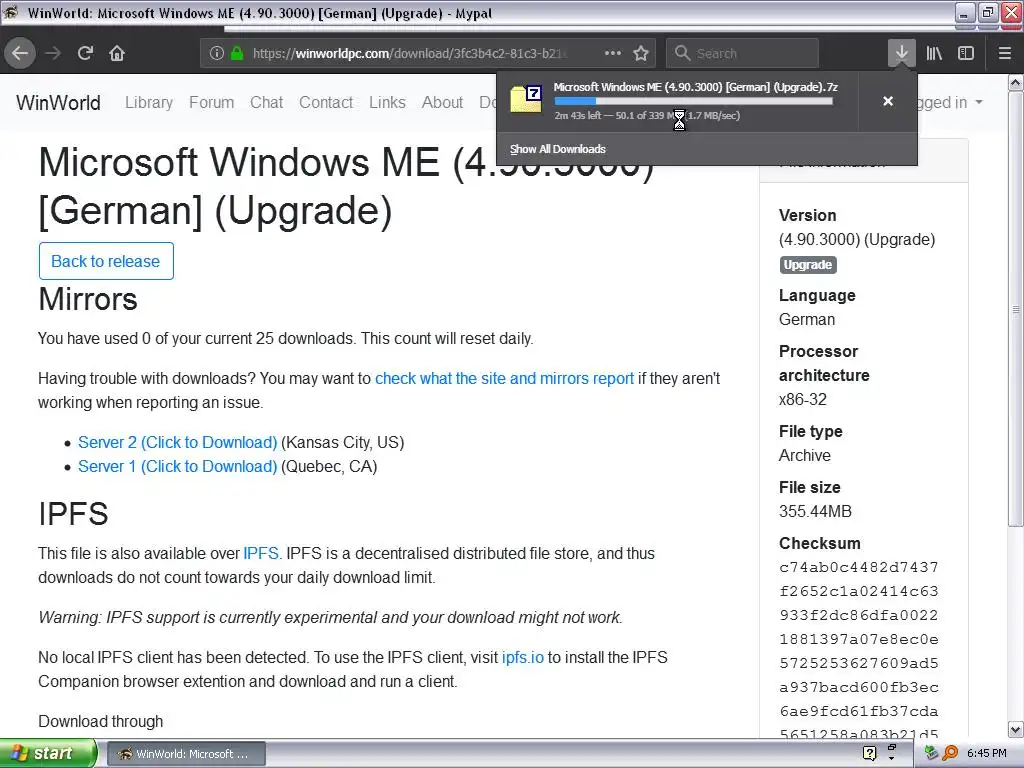Download from Server 2 Kansas City
The image size is (1024, 768).
[178, 442]
